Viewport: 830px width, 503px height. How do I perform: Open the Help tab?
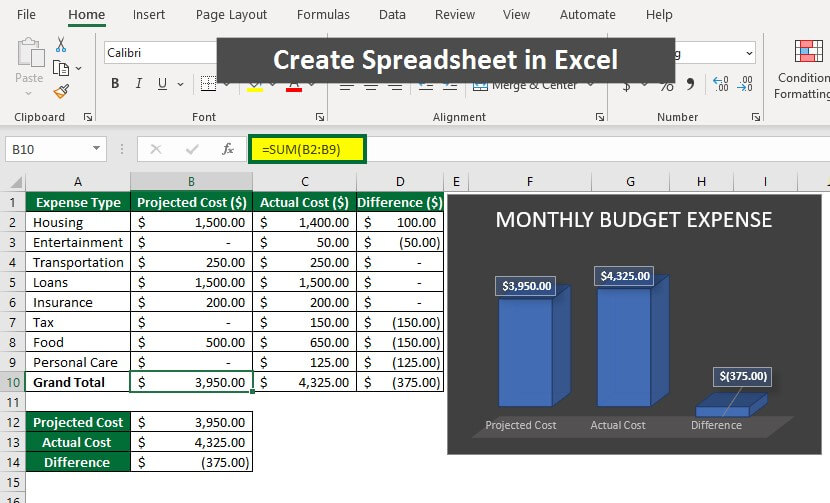tap(659, 15)
